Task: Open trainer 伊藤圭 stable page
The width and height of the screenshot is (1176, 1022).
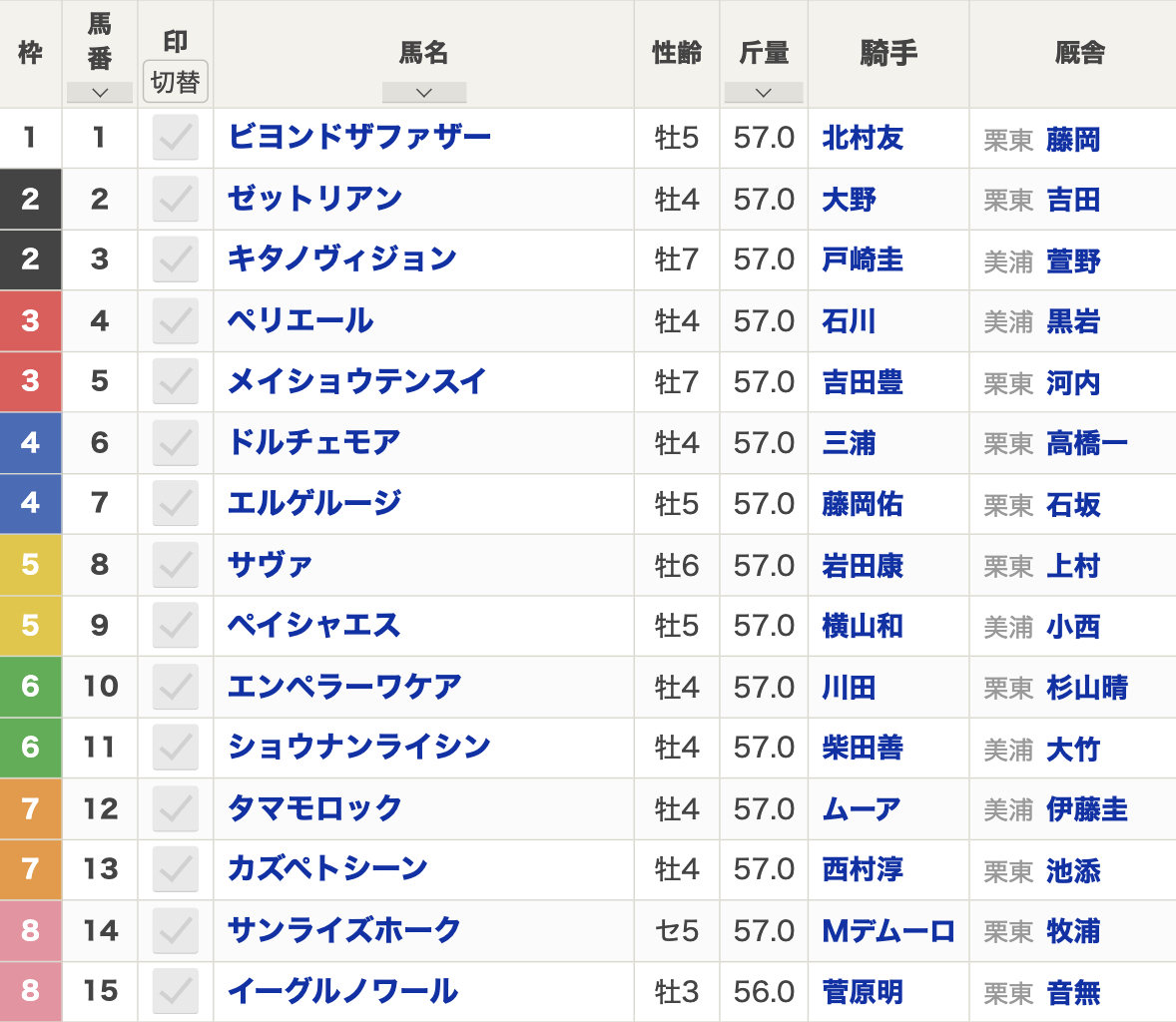Action: 1087,809
